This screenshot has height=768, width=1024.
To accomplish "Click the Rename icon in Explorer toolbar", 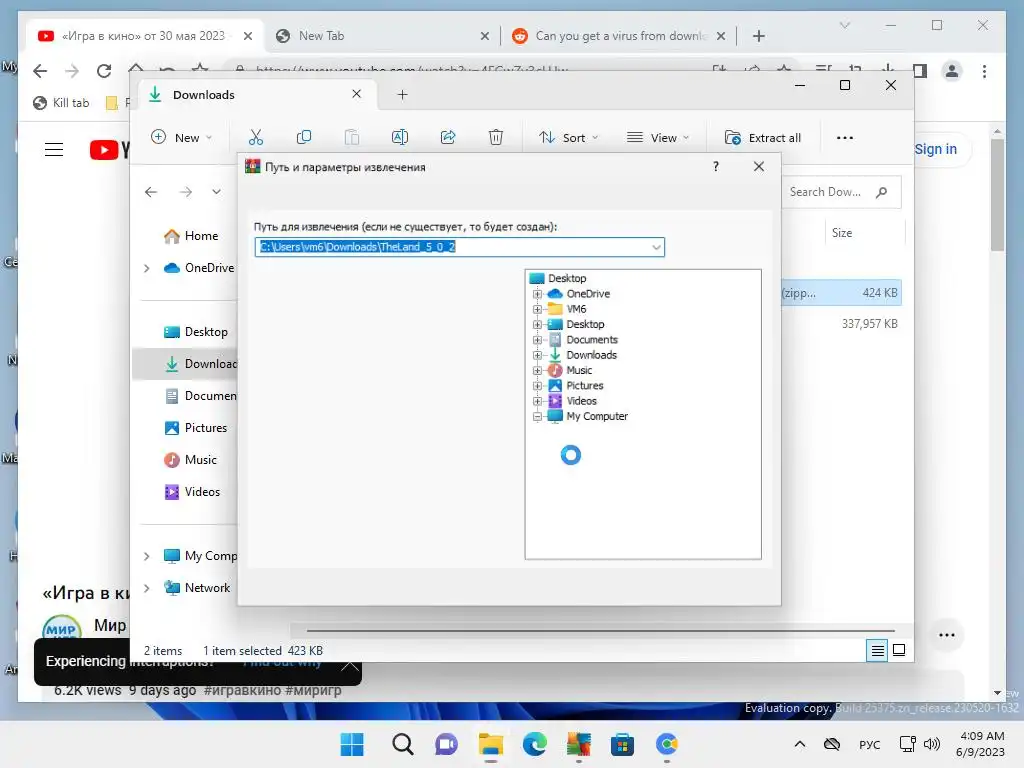I will pos(400,137).
